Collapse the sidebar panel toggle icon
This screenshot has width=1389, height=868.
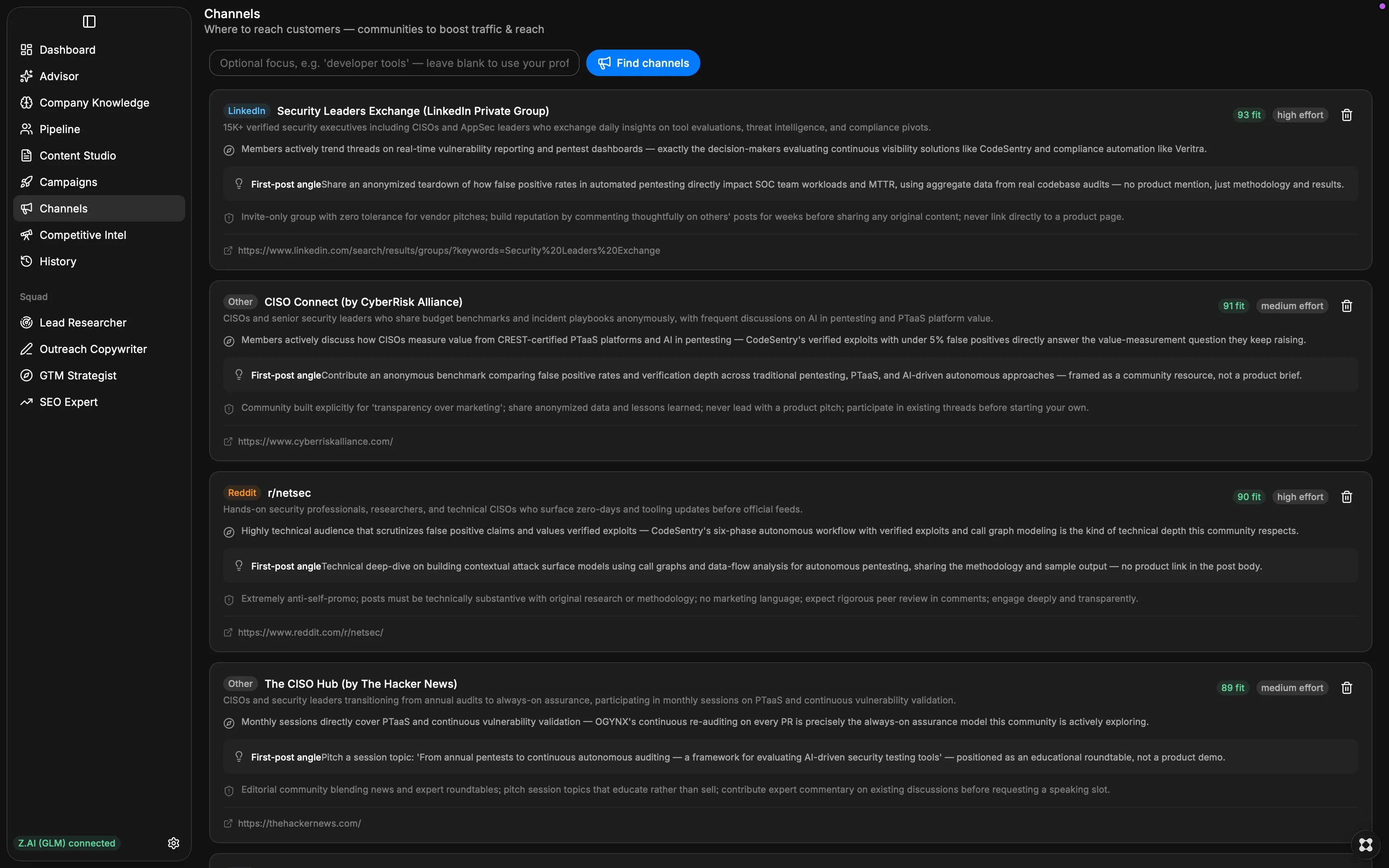point(89,22)
